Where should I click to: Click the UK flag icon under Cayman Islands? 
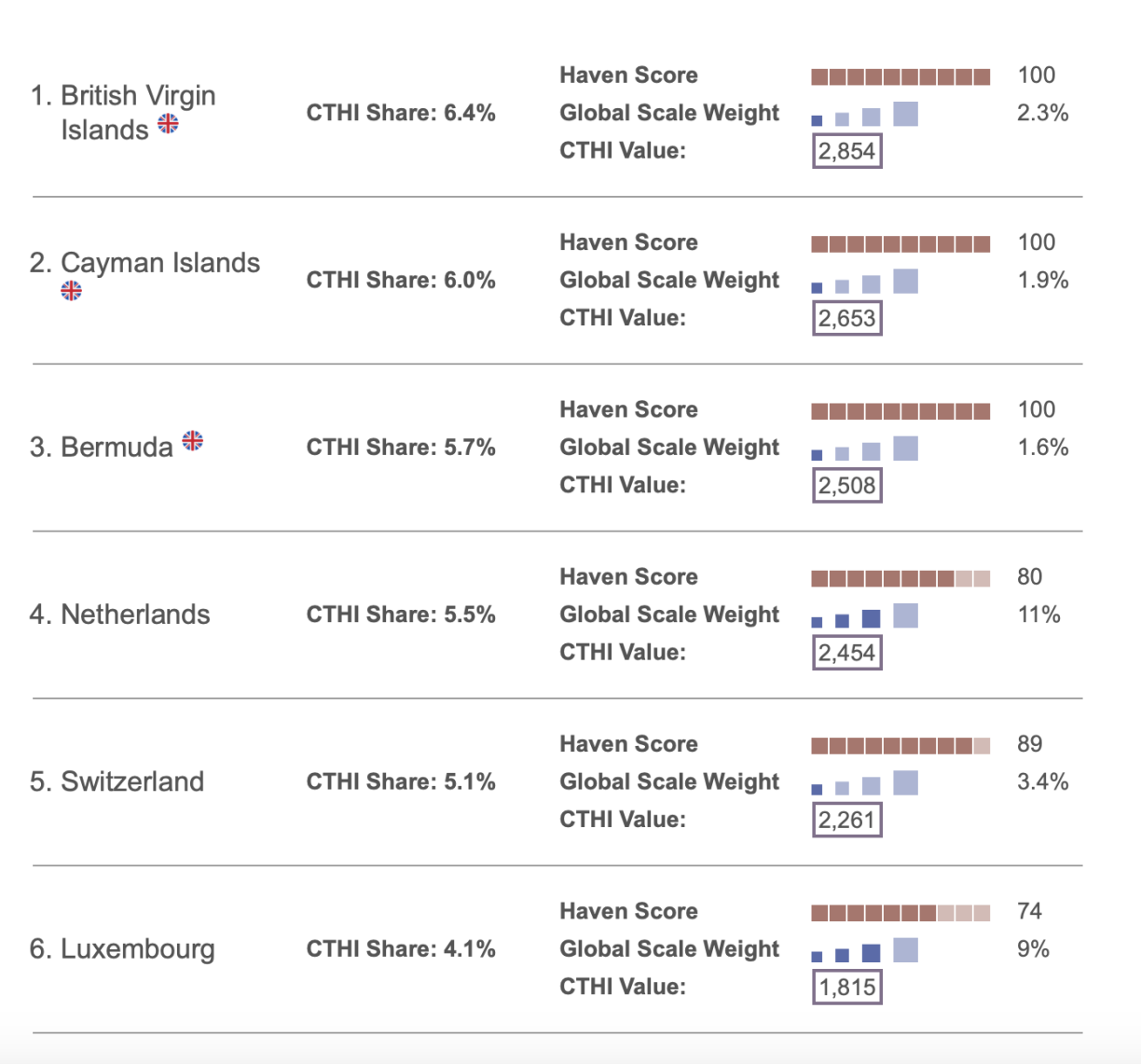tap(72, 291)
